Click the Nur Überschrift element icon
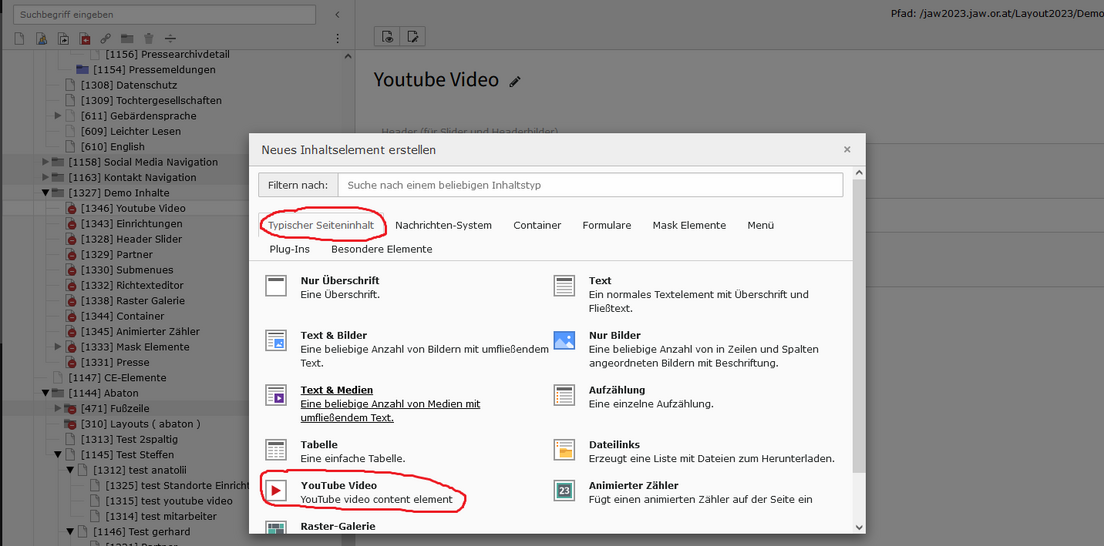Image resolution: width=1104 pixels, height=546 pixels. point(276,286)
